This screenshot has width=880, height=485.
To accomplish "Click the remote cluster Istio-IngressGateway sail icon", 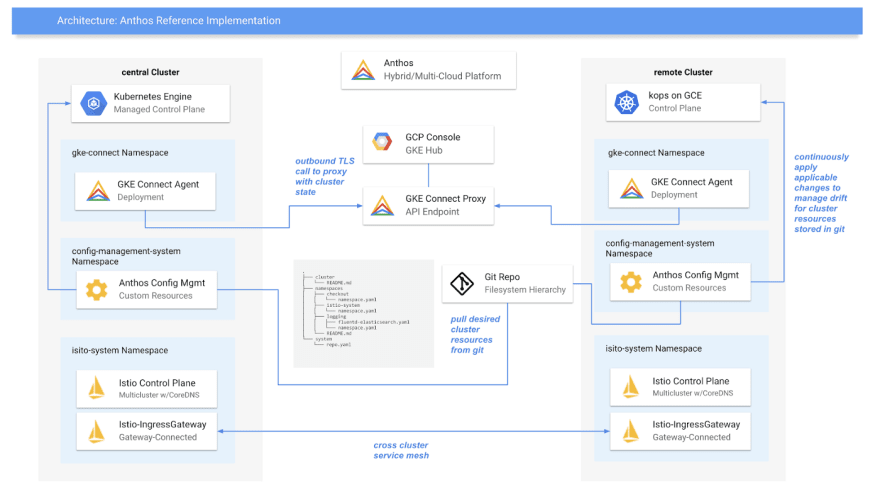I will pyautogui.click(x=631, y=431).
